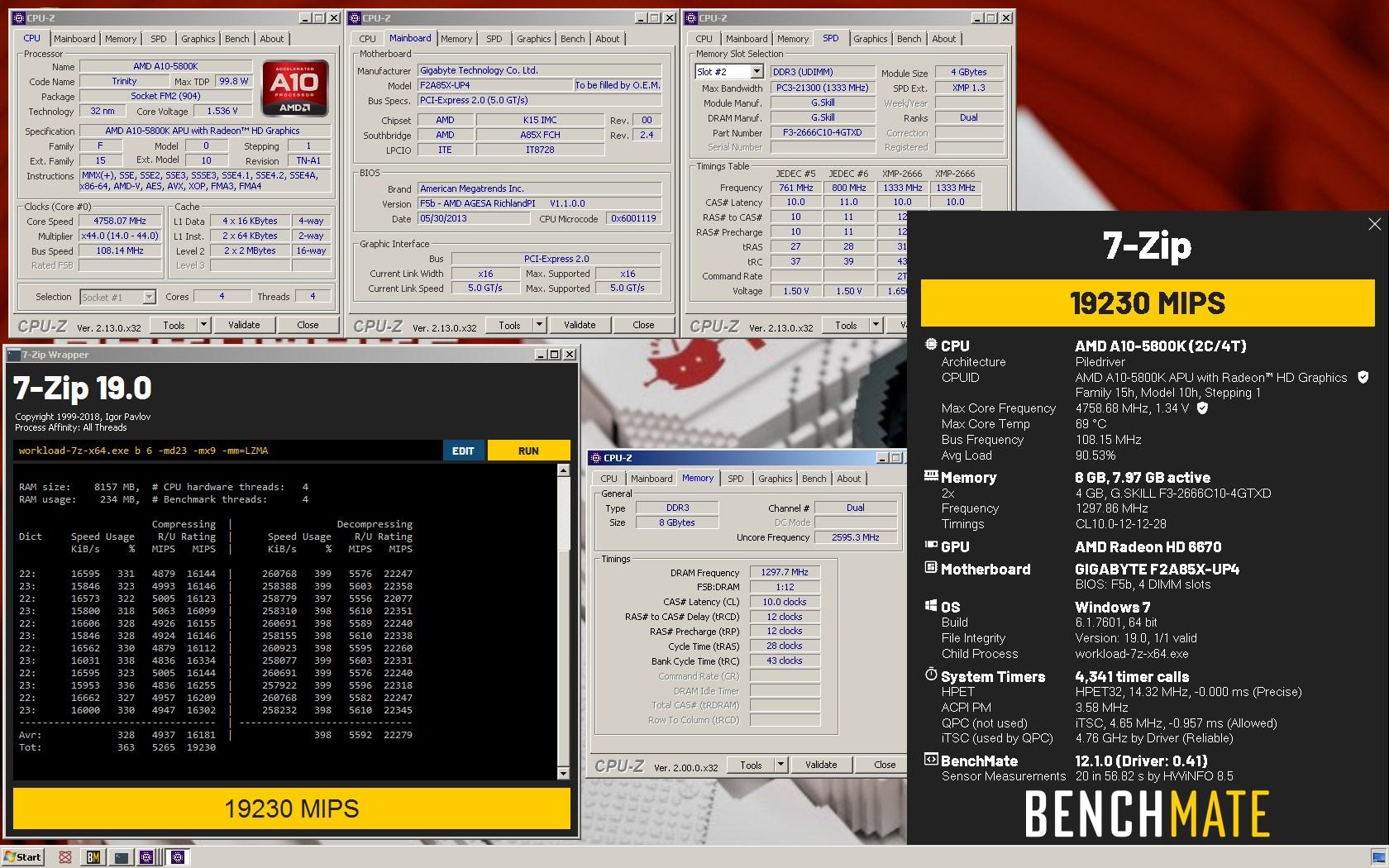Click Validate in the CPU-Z Memory window
Screen dimensions: 1389x868
click(x=821, y=765)
